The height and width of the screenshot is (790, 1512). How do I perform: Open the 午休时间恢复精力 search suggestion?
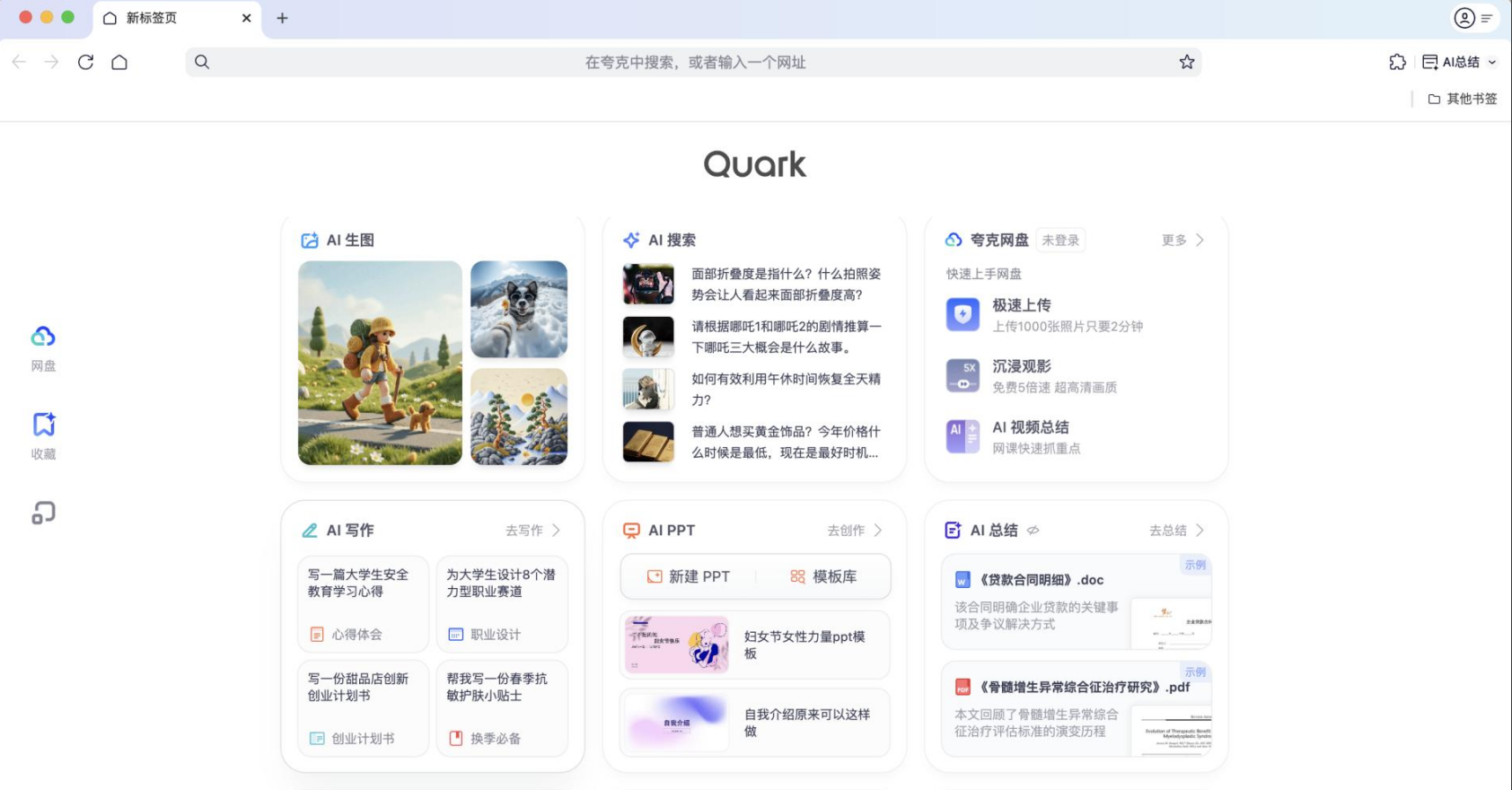point(752,390)
